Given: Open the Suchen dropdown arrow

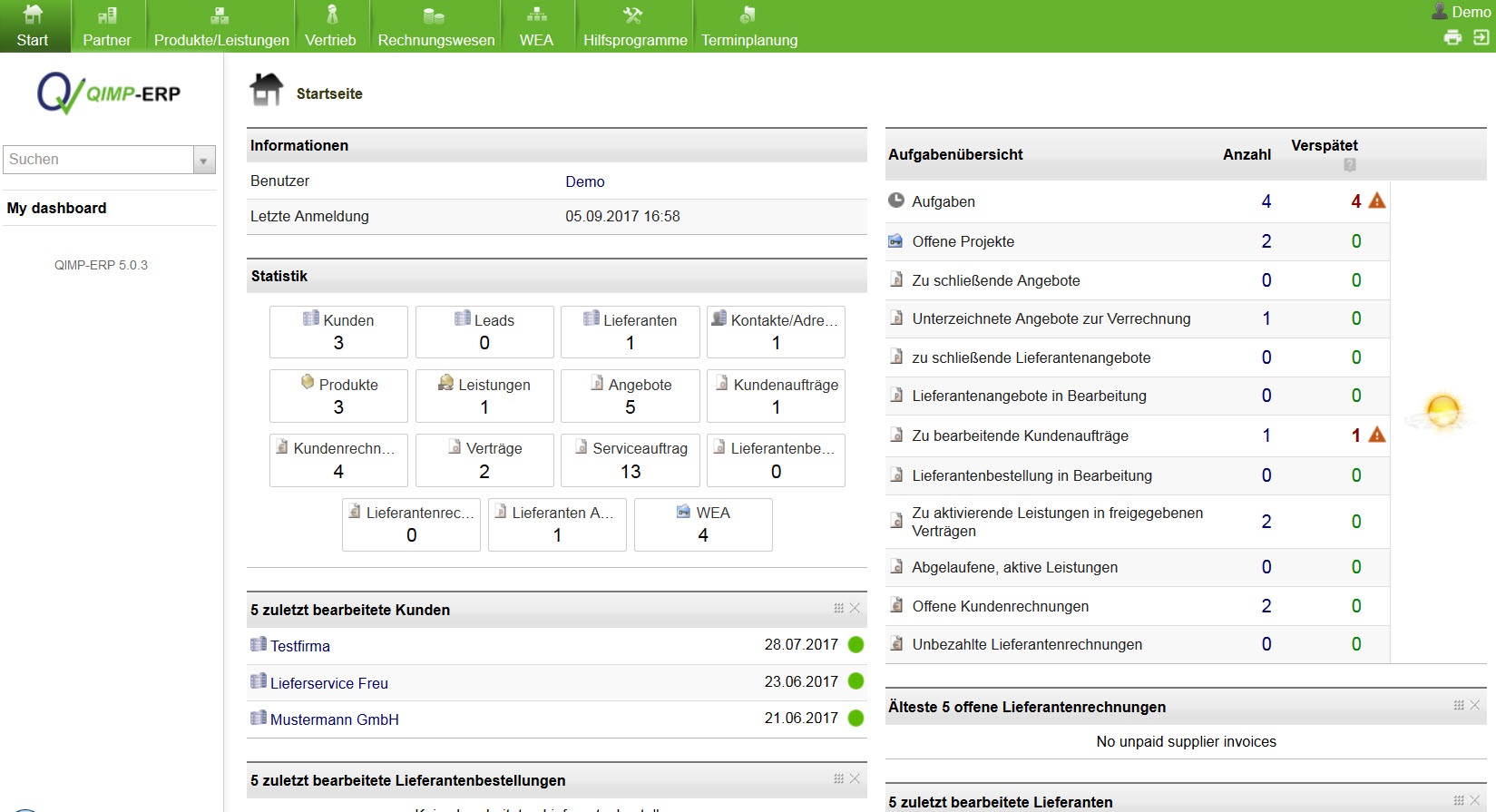Looking at the screenshot, I should (x=204, y=160).
